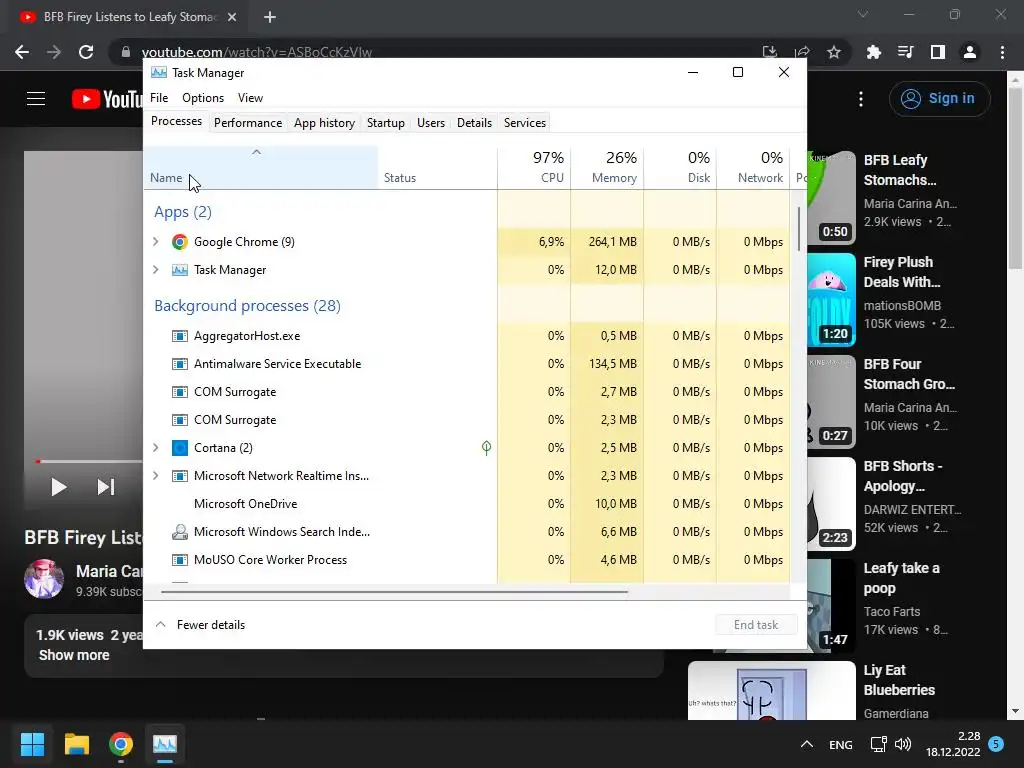The image size is (1024, 768).
Task: Click Task Manager horizontal scrollbar
Action: coord(394,592)
